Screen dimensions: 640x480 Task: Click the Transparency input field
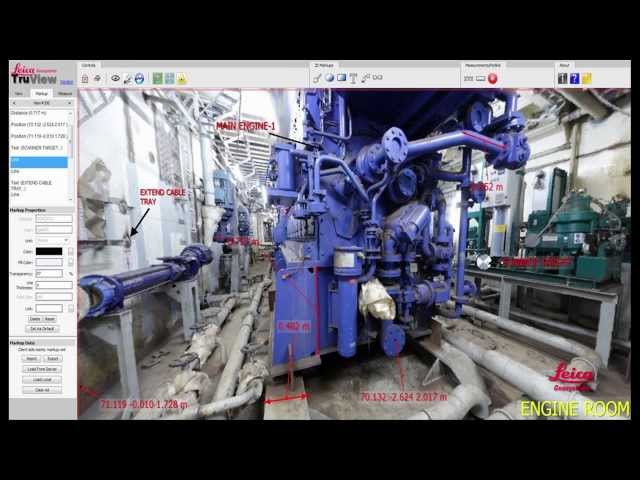tap(49, 273)
